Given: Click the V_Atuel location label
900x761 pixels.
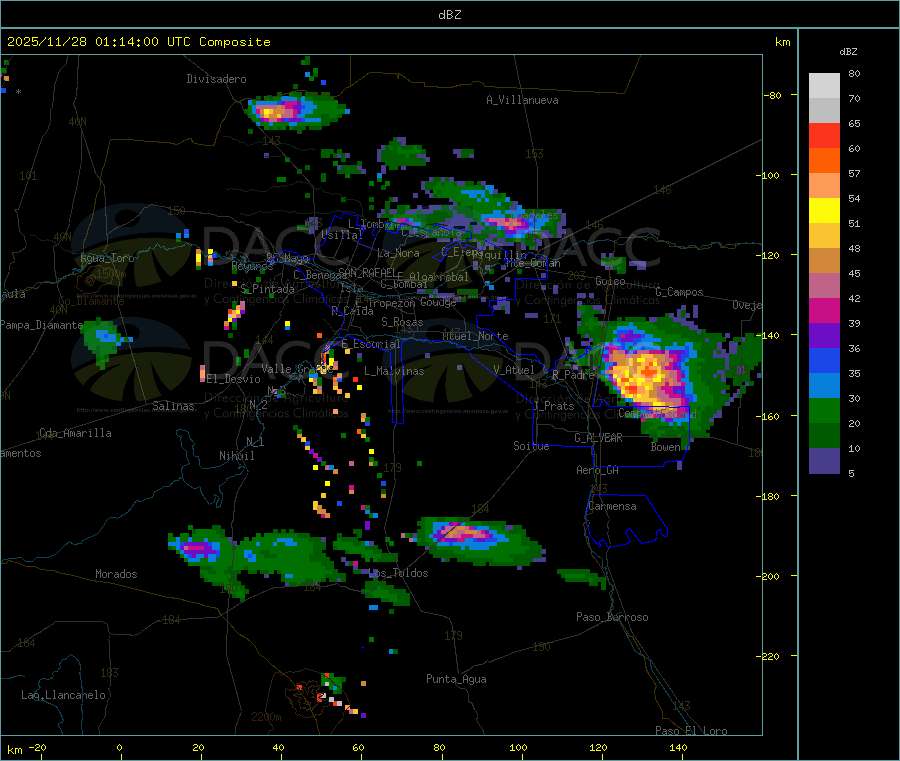Looking at the screenshot, I should [514, 370].
